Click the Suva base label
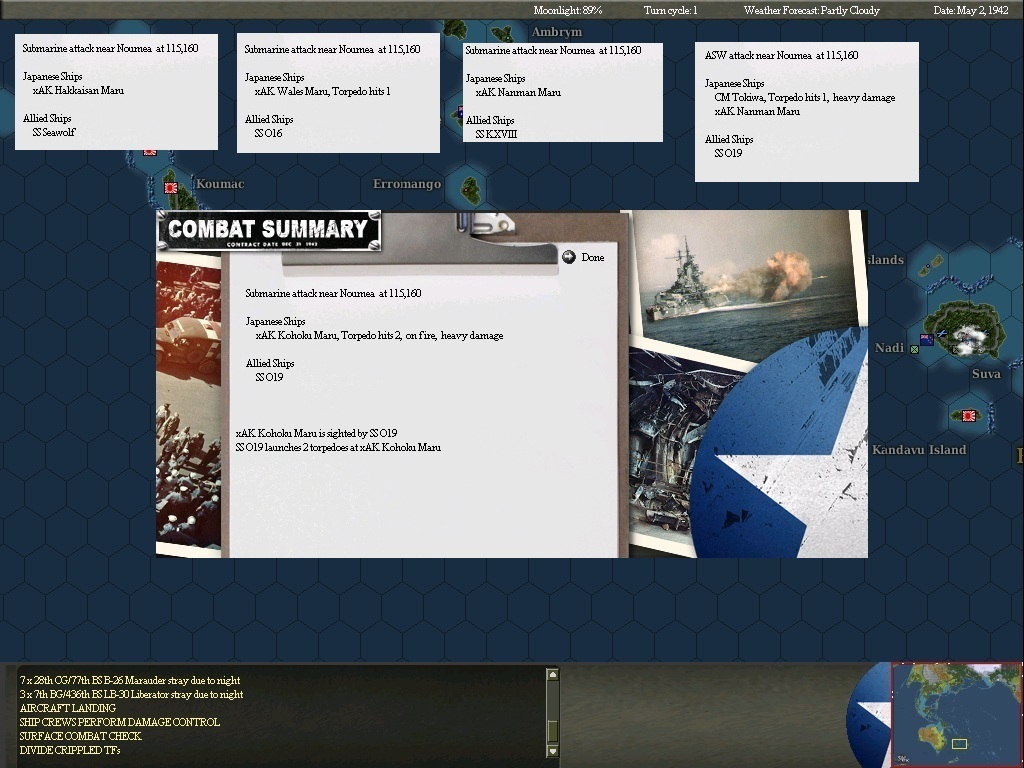The image size is (1024, 768). 986,374
